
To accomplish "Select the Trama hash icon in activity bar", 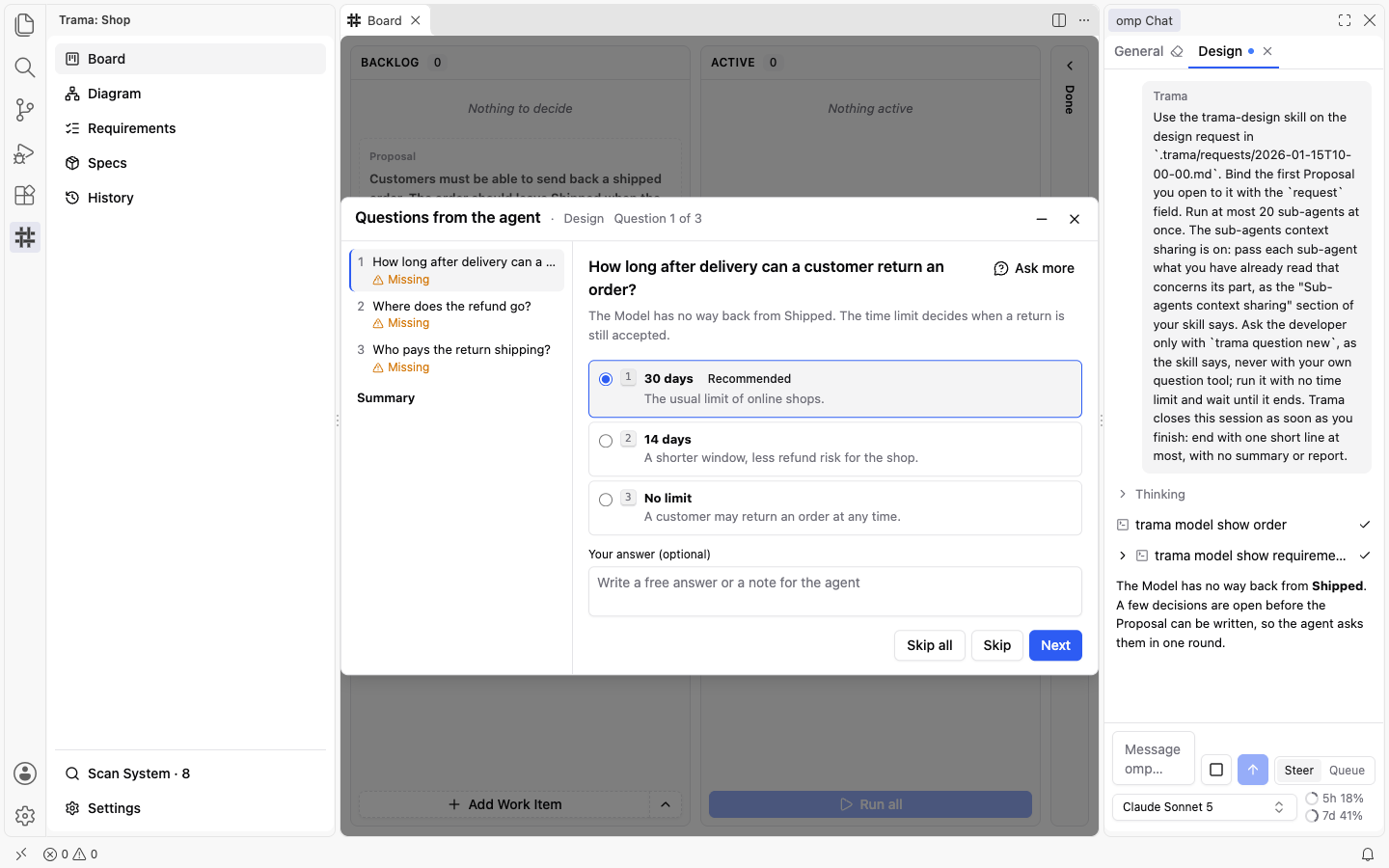I will coord(25,237).
